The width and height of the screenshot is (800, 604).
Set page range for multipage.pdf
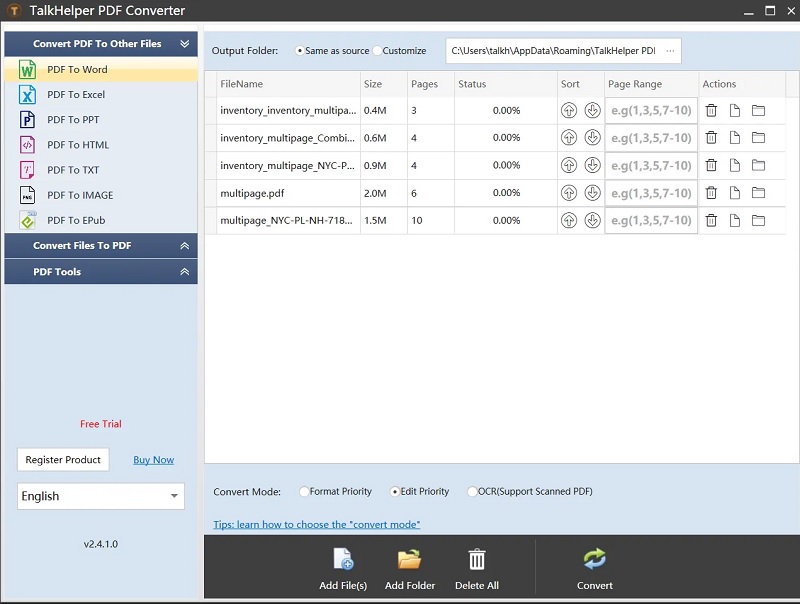pos(651,193)
